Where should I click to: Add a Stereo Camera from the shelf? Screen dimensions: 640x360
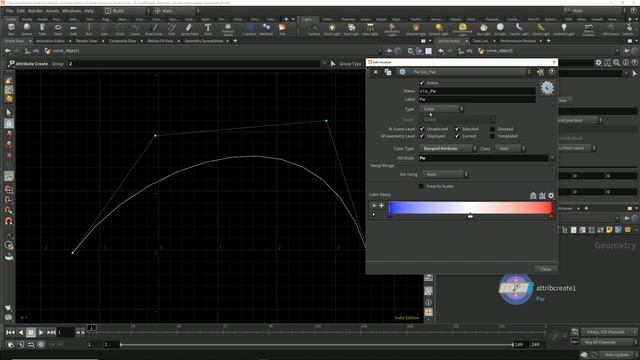point(589,29)
